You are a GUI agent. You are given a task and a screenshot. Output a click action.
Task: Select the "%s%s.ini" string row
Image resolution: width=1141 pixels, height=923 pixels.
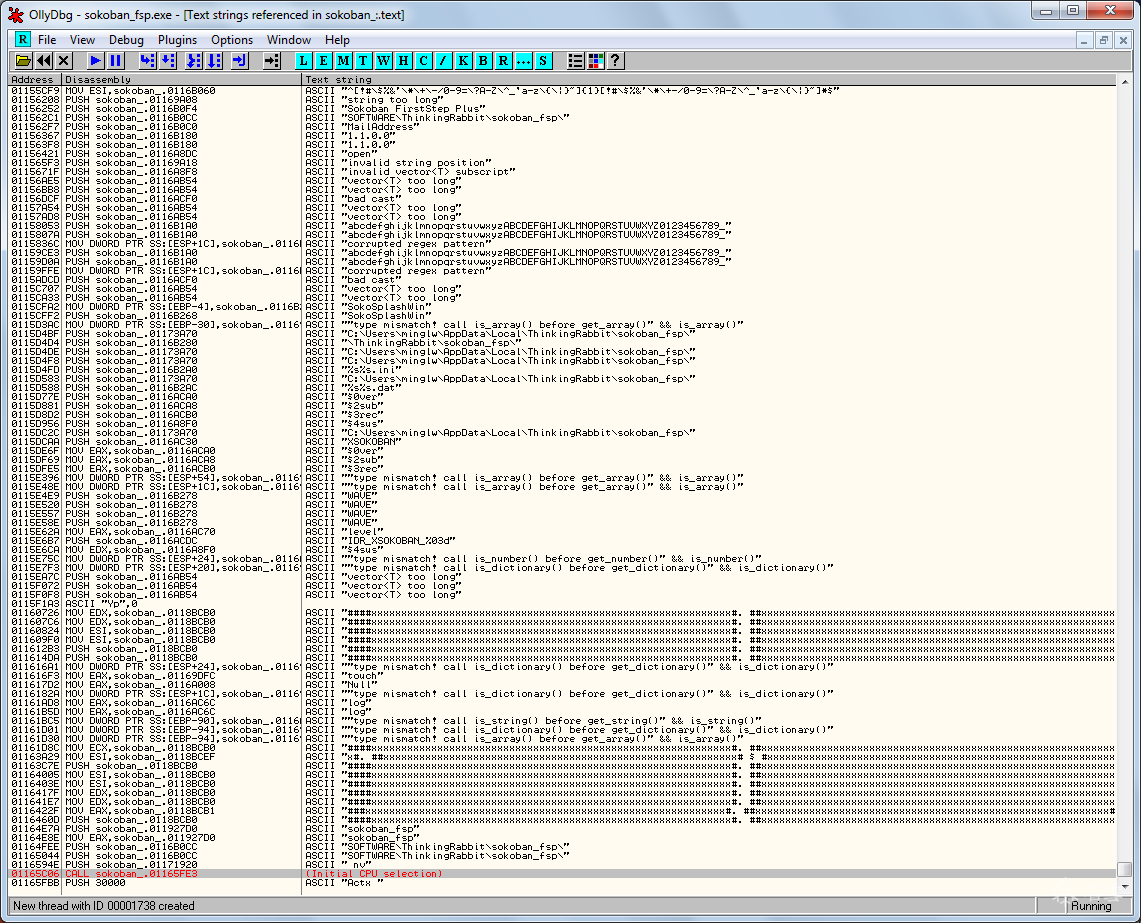562,370
